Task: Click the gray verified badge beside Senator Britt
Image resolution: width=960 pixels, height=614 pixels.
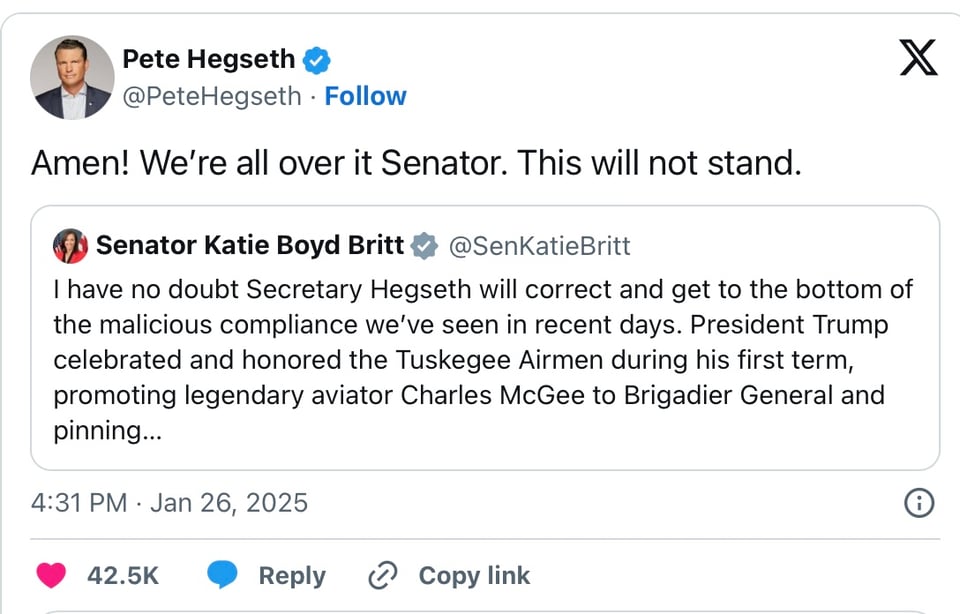Action: [x=425, y=246]
